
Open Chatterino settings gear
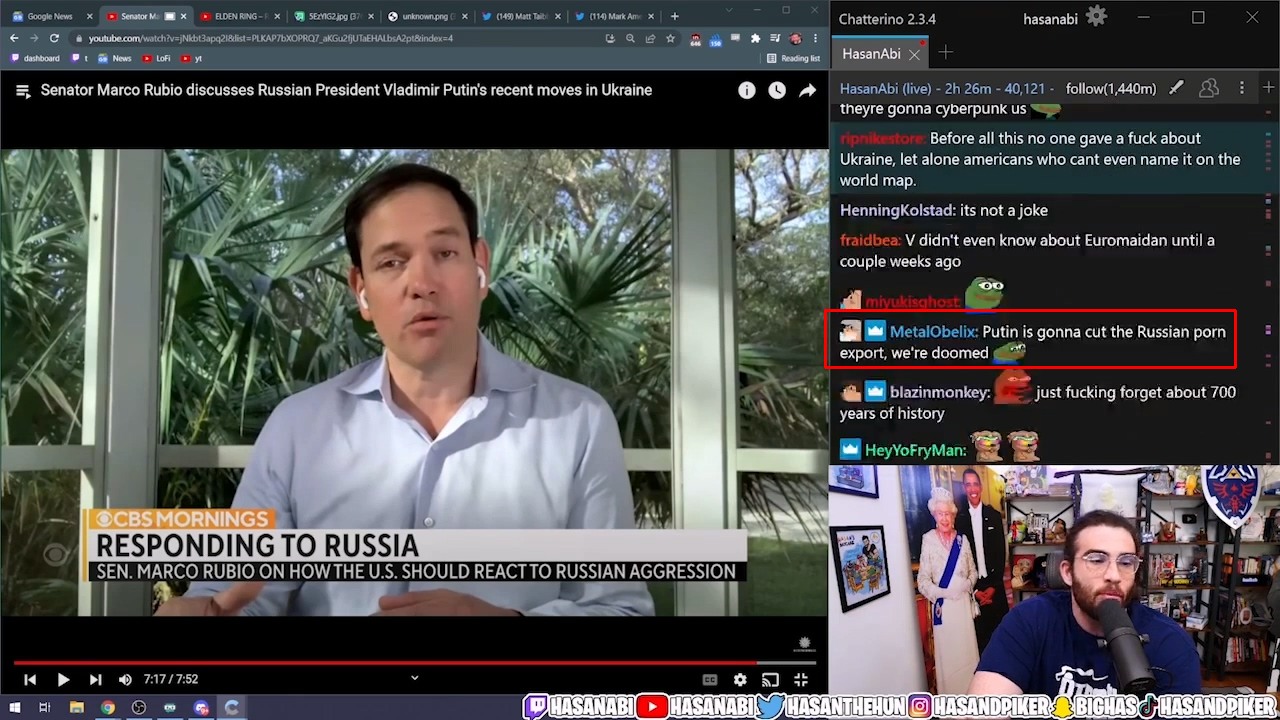[1096, 17]
